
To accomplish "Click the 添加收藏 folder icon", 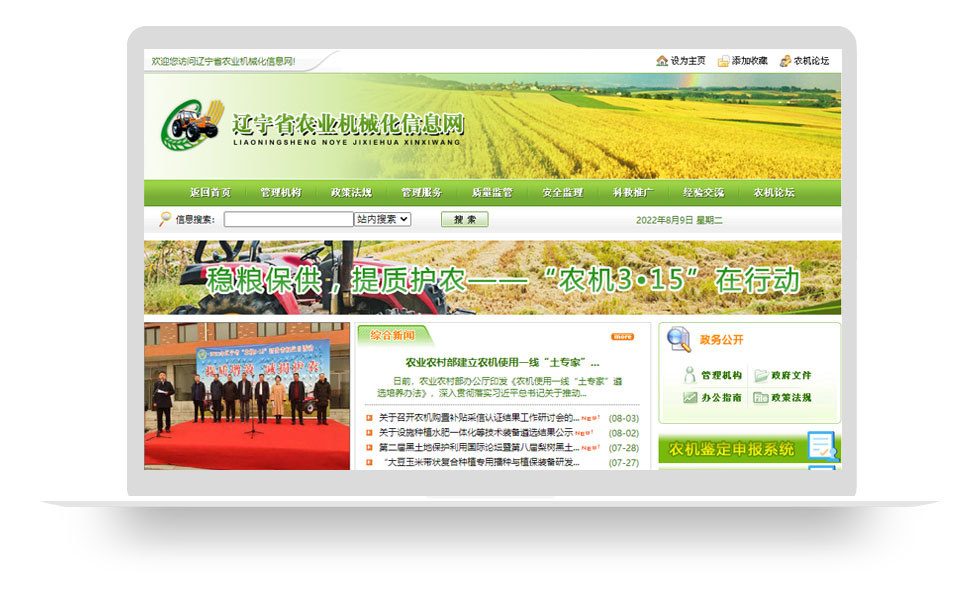I will click(723, 61).
